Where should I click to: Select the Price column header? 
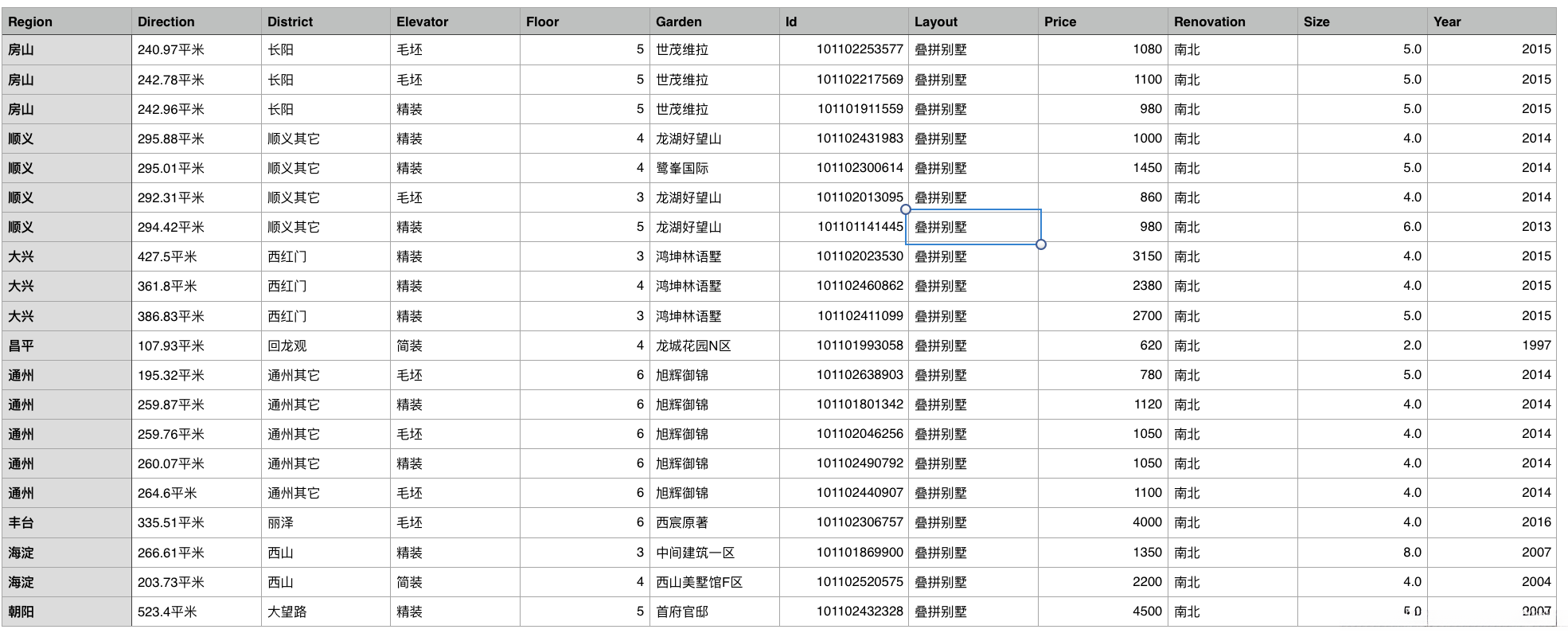pyautogui.click(x=1102, y=21)
